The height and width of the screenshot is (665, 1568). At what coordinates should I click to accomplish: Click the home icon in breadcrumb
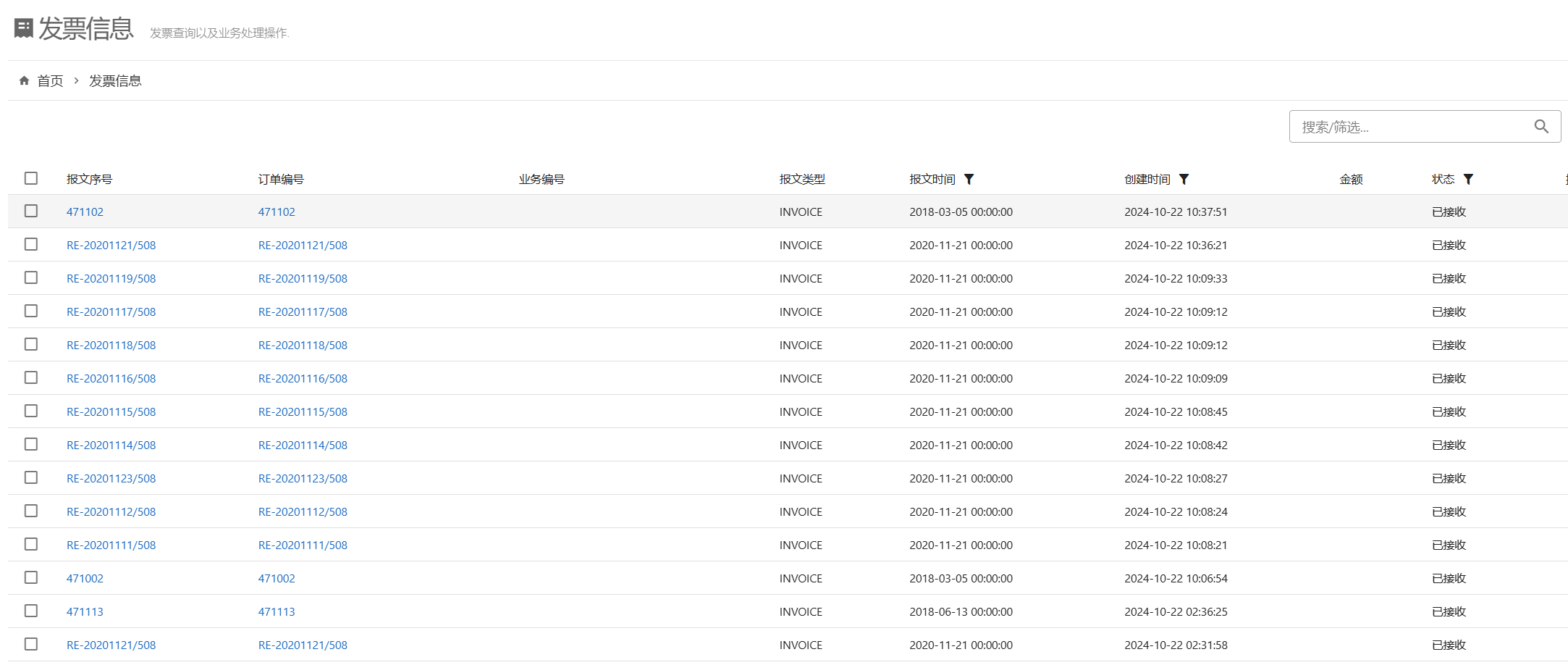coord(24,80)
